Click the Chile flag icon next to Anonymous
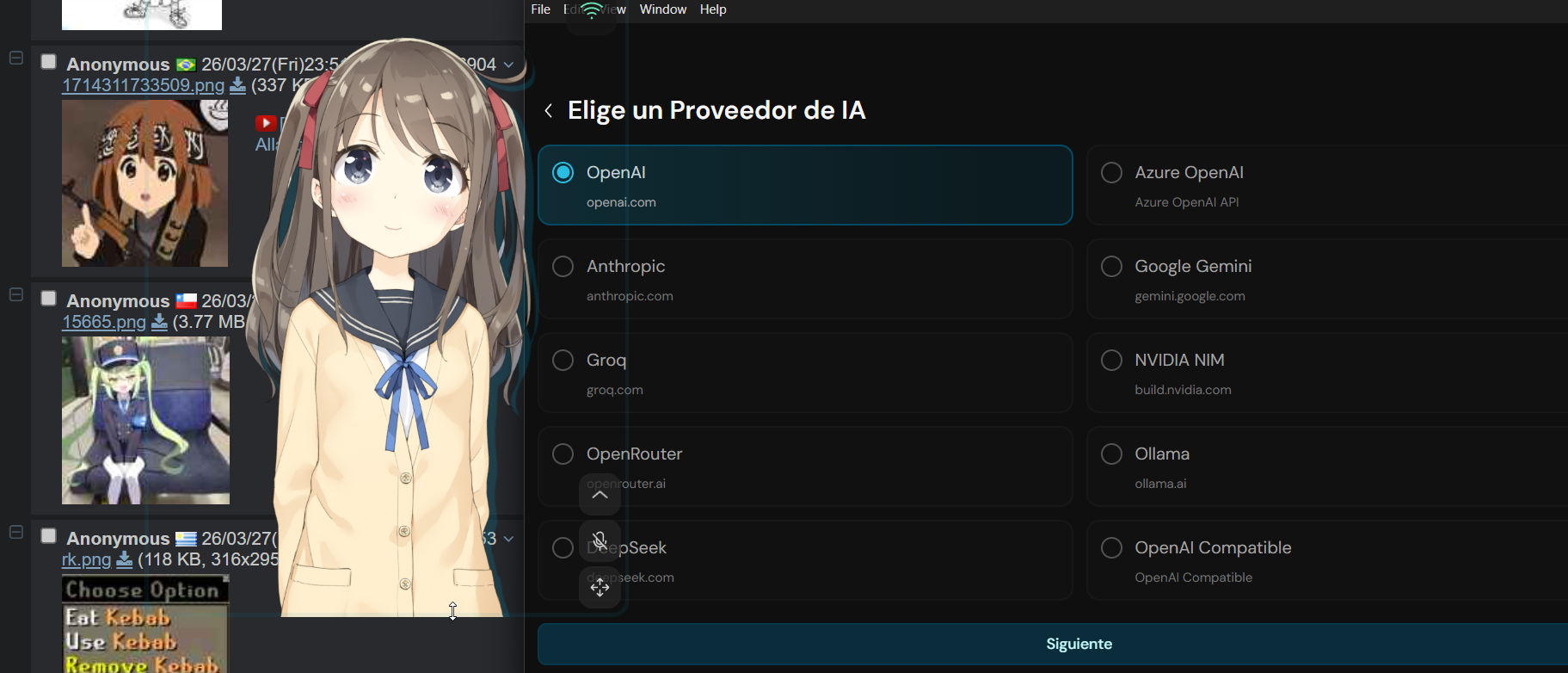This screenshot has height=673, width=1568. click(186, 301)
